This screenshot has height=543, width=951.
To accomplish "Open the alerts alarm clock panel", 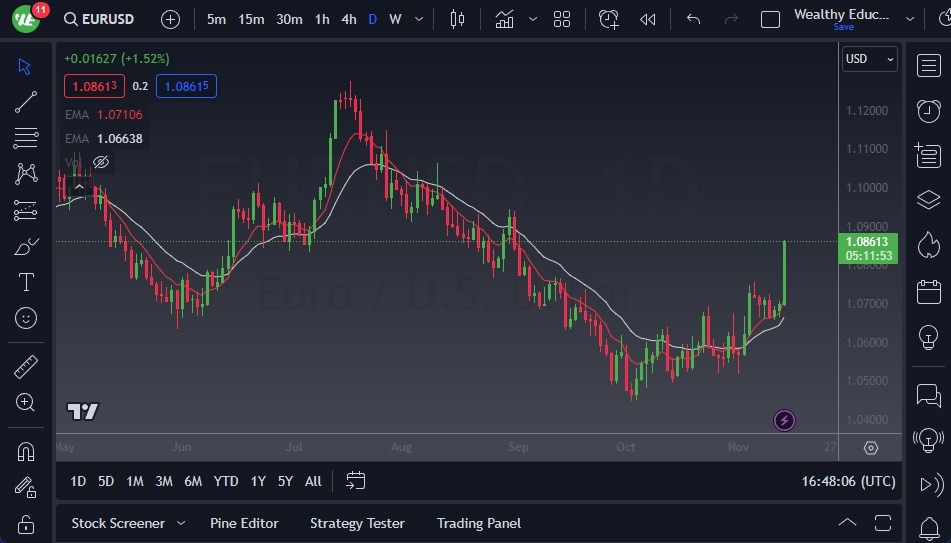I will 928,110.
